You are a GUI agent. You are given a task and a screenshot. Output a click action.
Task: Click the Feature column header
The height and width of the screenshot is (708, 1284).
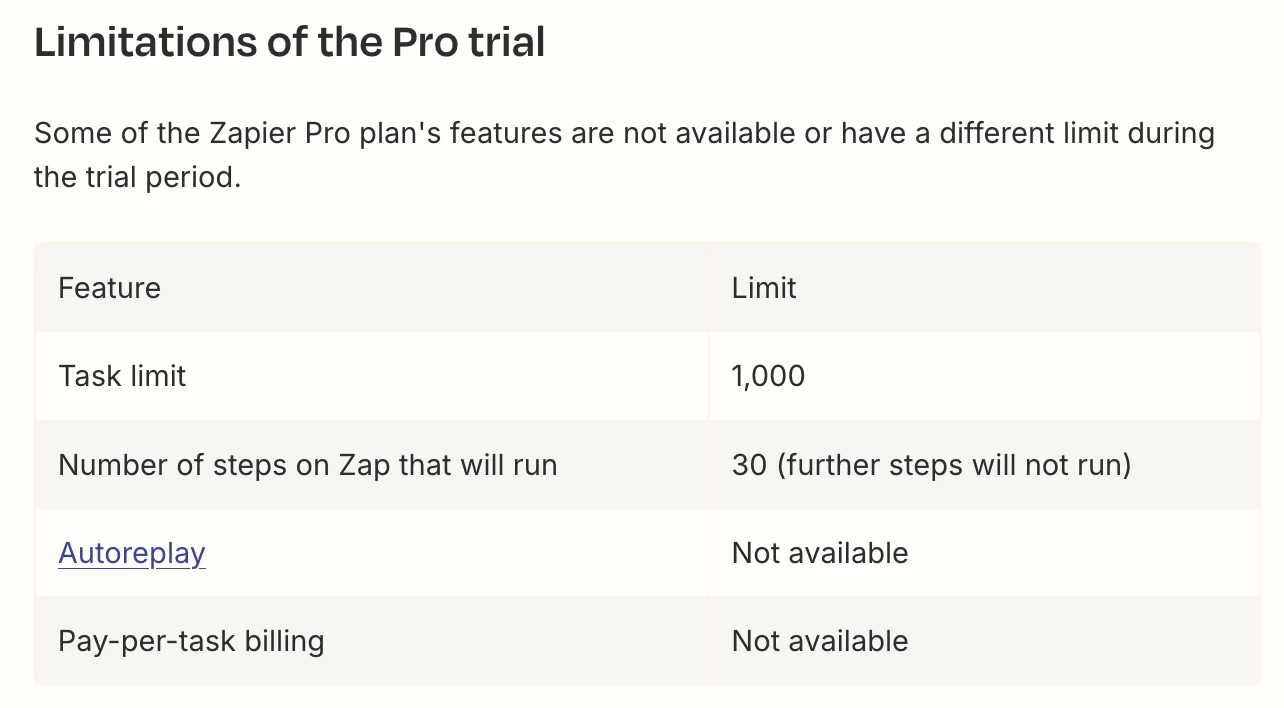(x=109, y=288)
